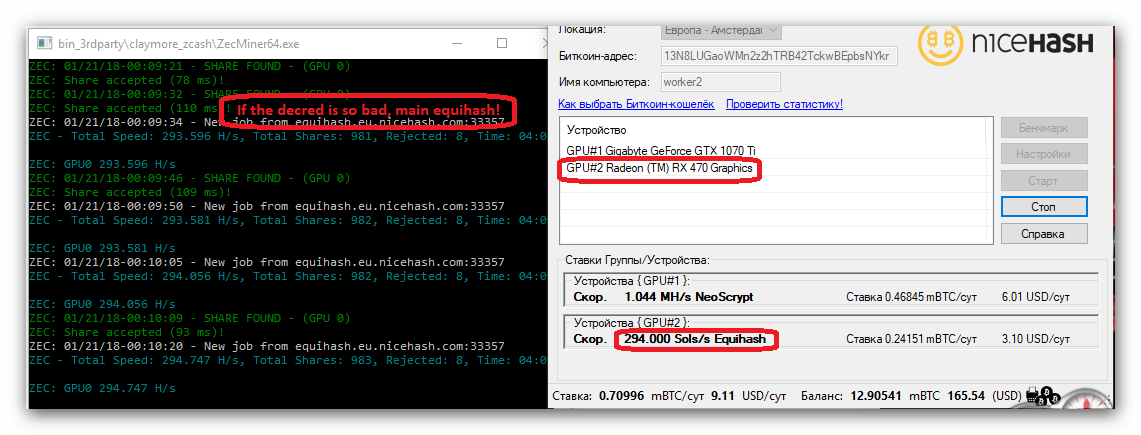Open the Как выбрать Биткоин-кошелёк link
Viewport: 1141px width, 435px height.
pos(636,104)
